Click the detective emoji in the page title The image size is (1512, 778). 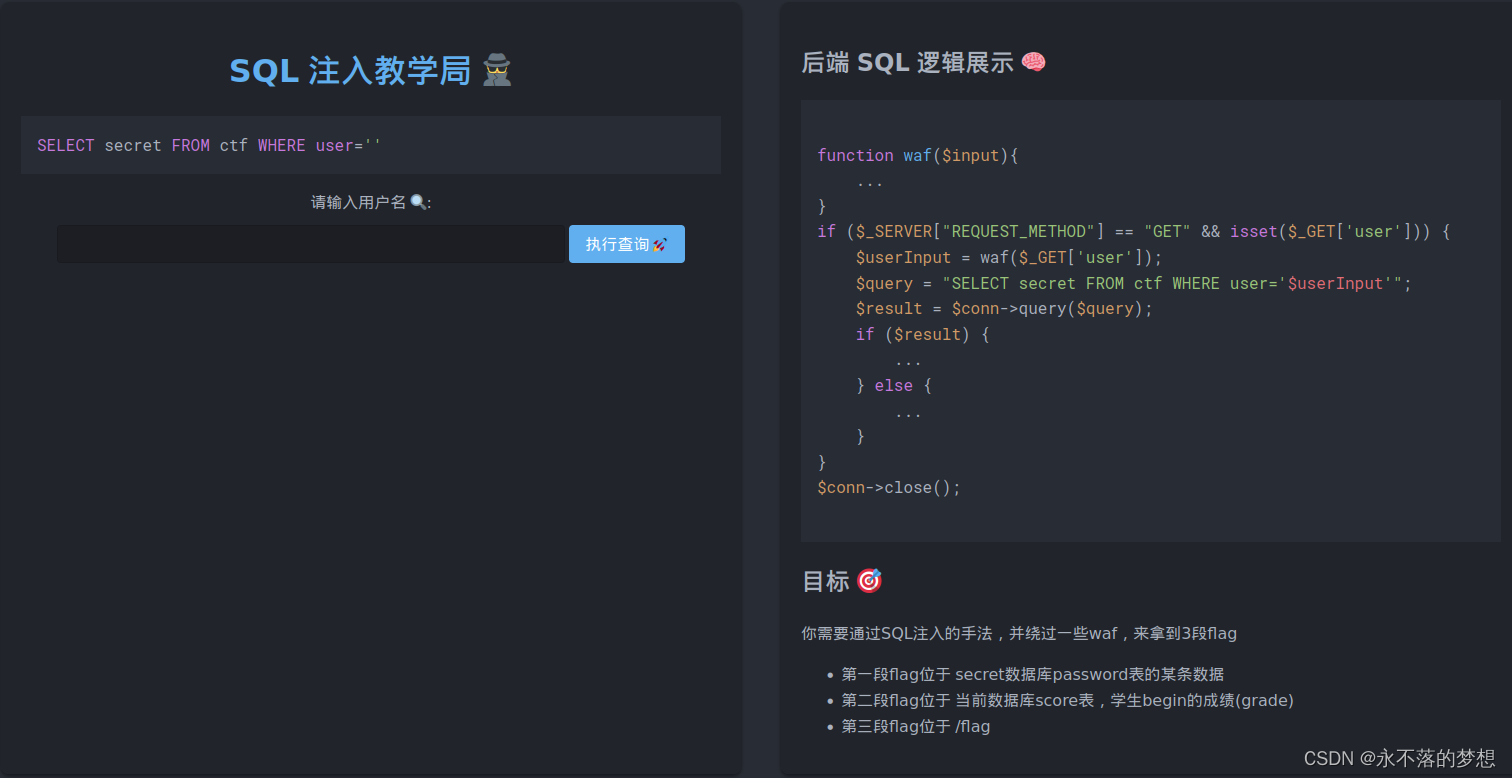tap(495, 69)
